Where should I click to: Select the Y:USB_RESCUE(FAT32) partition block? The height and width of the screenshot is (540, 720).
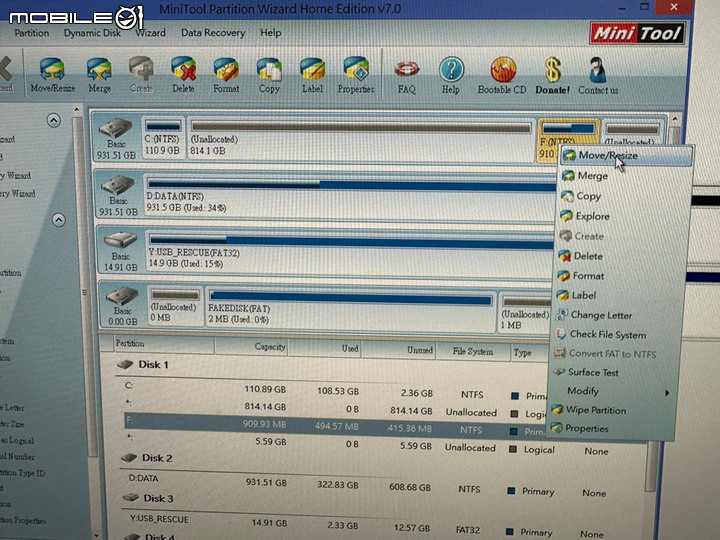pyautogui.click(x=351, y=252)
